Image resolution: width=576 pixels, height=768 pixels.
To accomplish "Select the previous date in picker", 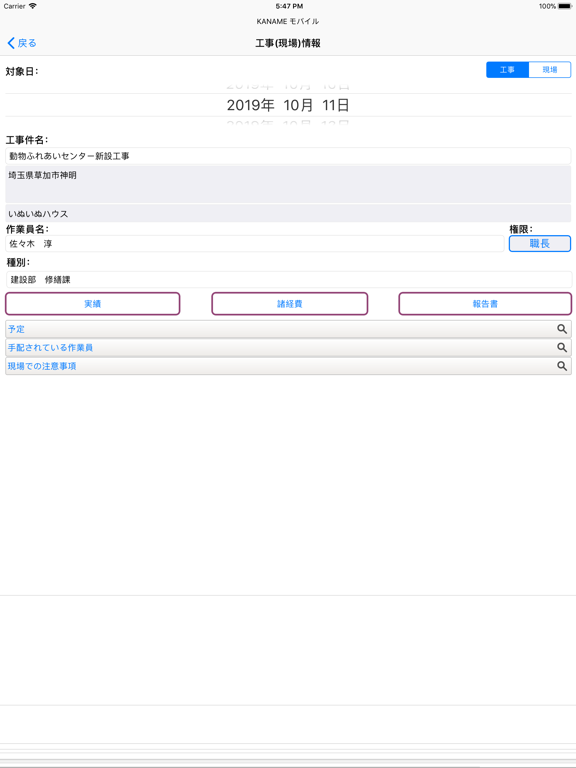I will (x=288, y=87).
